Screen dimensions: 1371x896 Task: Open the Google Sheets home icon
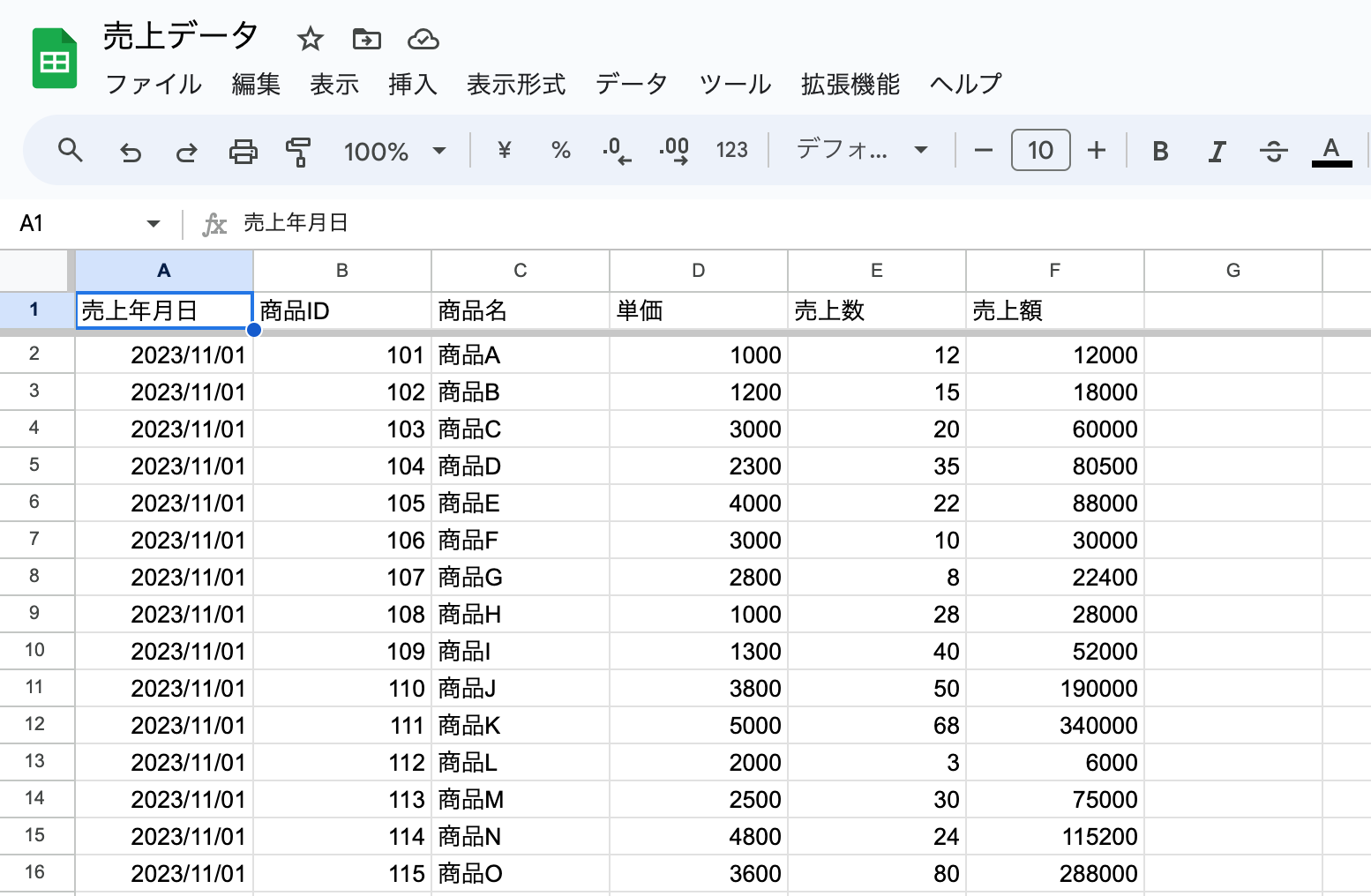click(55, 59)
